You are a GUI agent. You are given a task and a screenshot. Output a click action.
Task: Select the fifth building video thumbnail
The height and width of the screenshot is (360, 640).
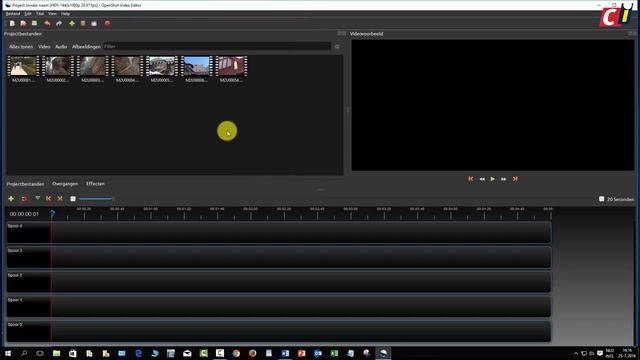click(162, 69)
